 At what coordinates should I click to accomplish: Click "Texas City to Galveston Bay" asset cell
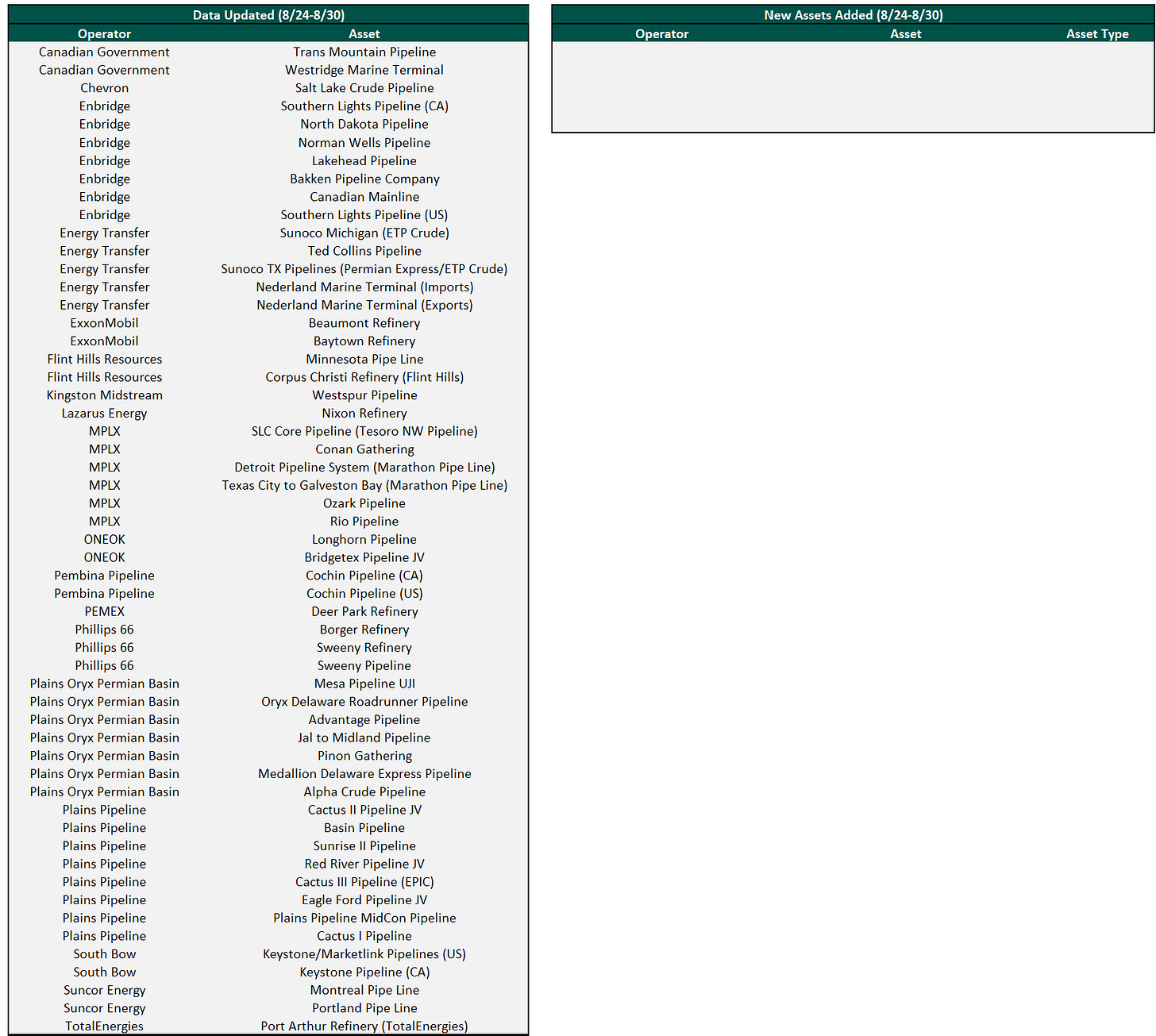click(x=364, y=486)
